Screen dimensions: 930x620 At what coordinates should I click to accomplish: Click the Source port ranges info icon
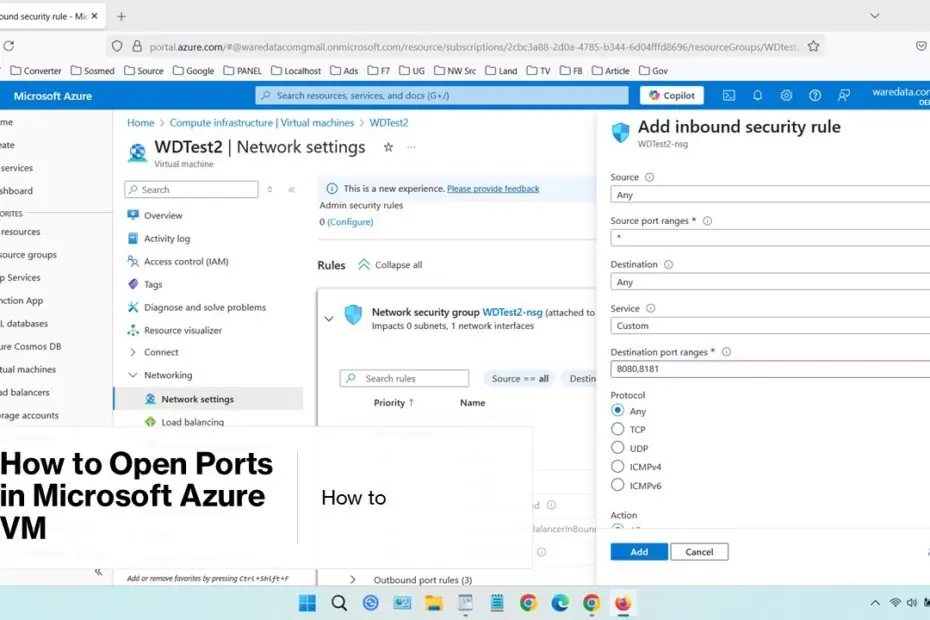click(707, 221)
